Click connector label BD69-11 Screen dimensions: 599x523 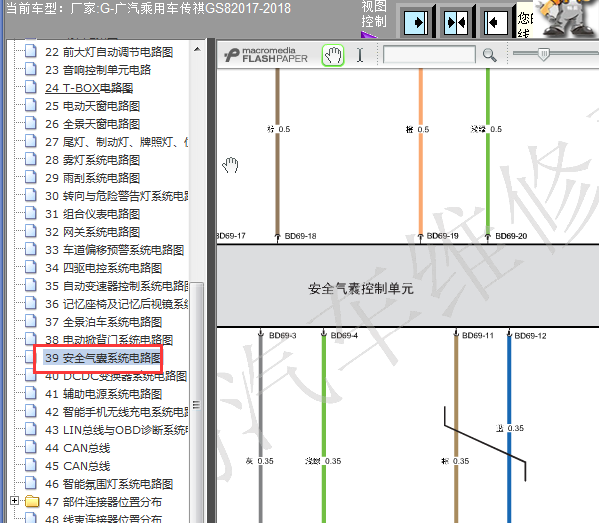pos(478,335)
